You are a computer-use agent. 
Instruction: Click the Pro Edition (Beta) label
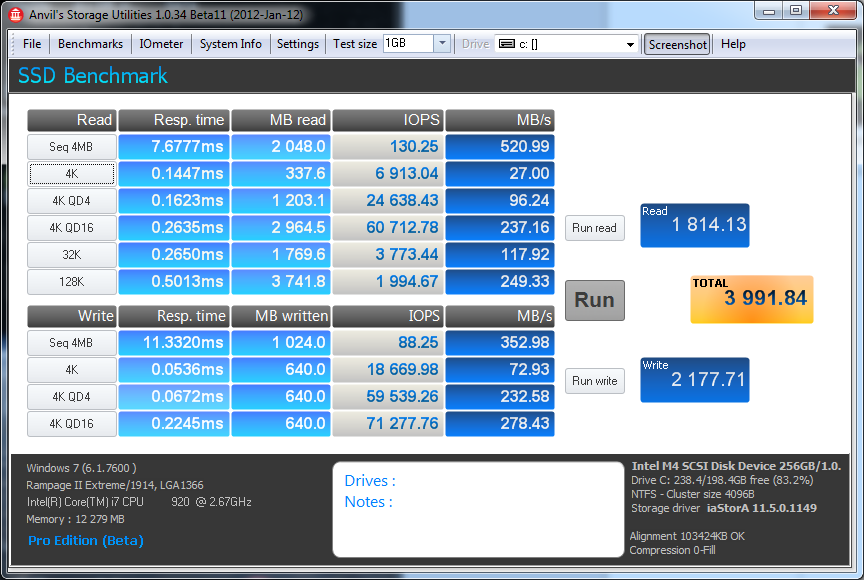(86, 541)
